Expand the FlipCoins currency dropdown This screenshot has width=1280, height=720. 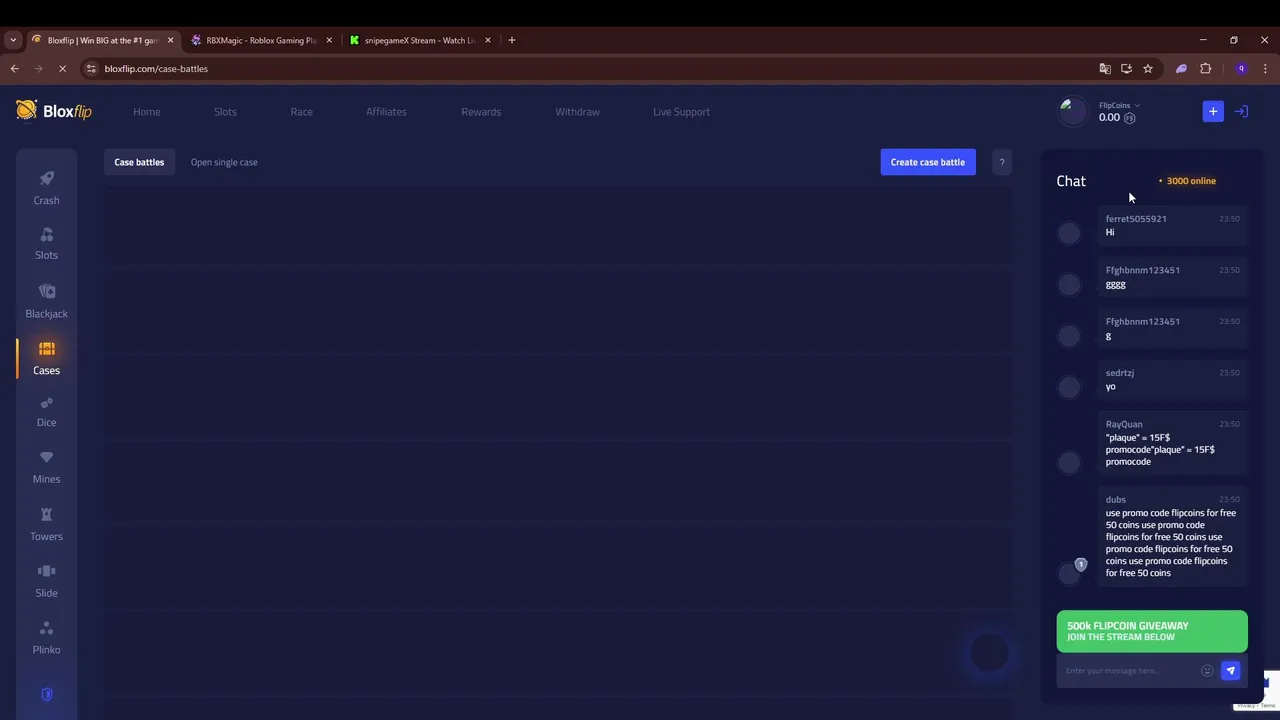point(1119,105)
